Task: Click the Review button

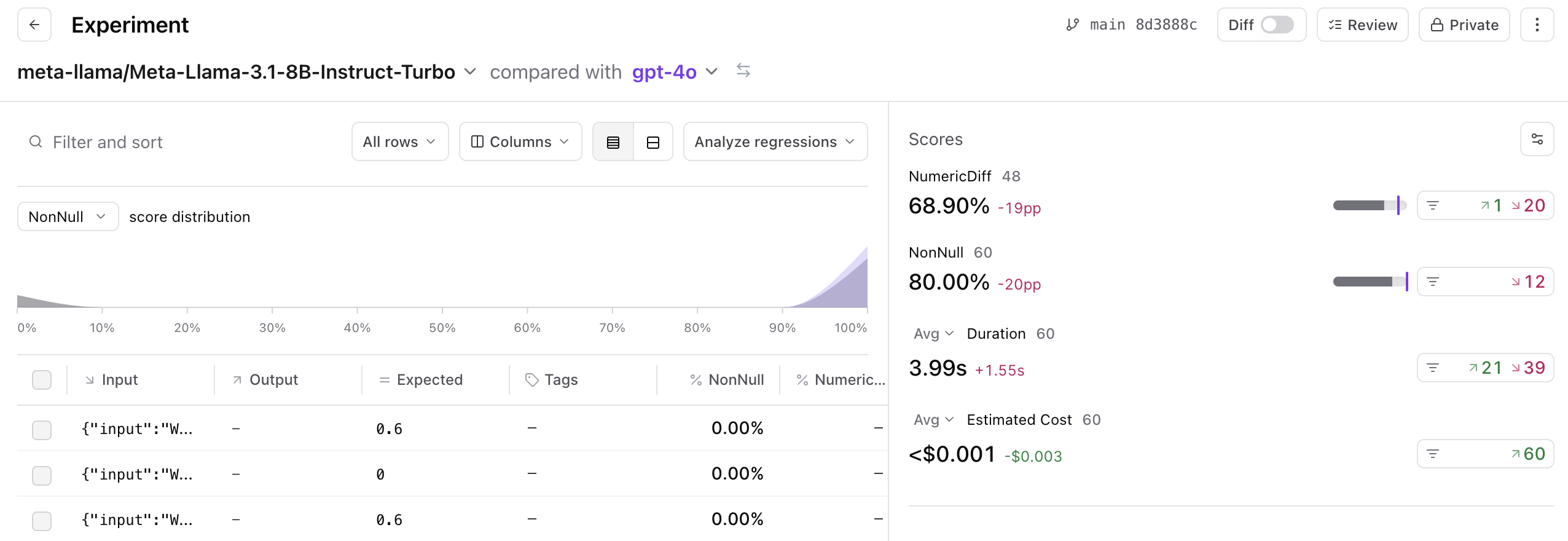Action: point(1362,25)
